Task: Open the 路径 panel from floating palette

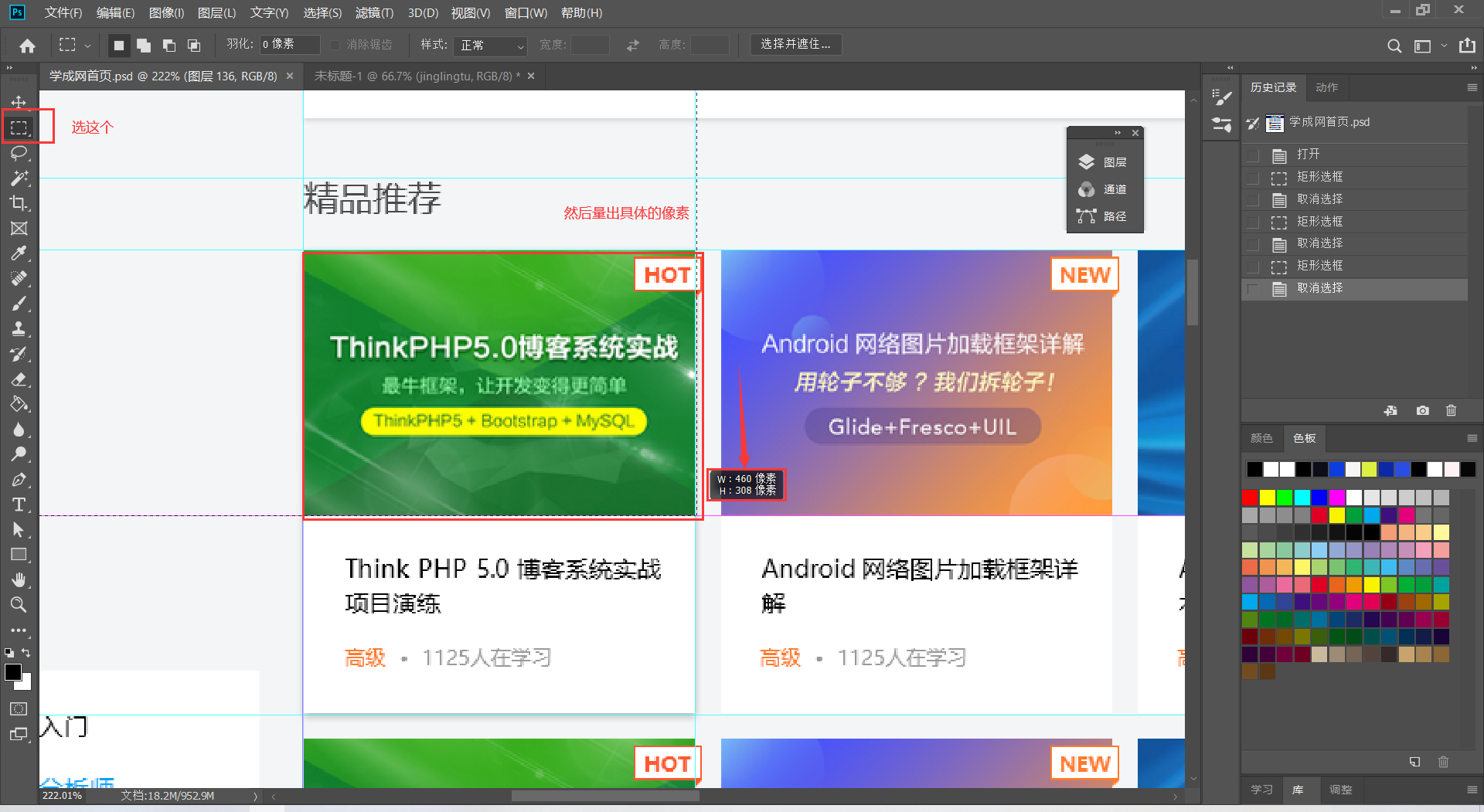Action: (1102, 216)
